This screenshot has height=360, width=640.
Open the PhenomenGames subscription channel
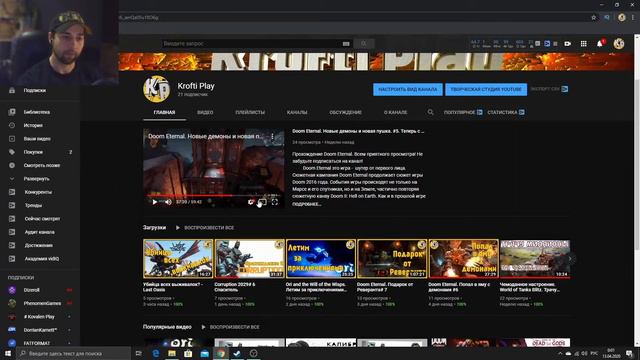click(42, 303)
